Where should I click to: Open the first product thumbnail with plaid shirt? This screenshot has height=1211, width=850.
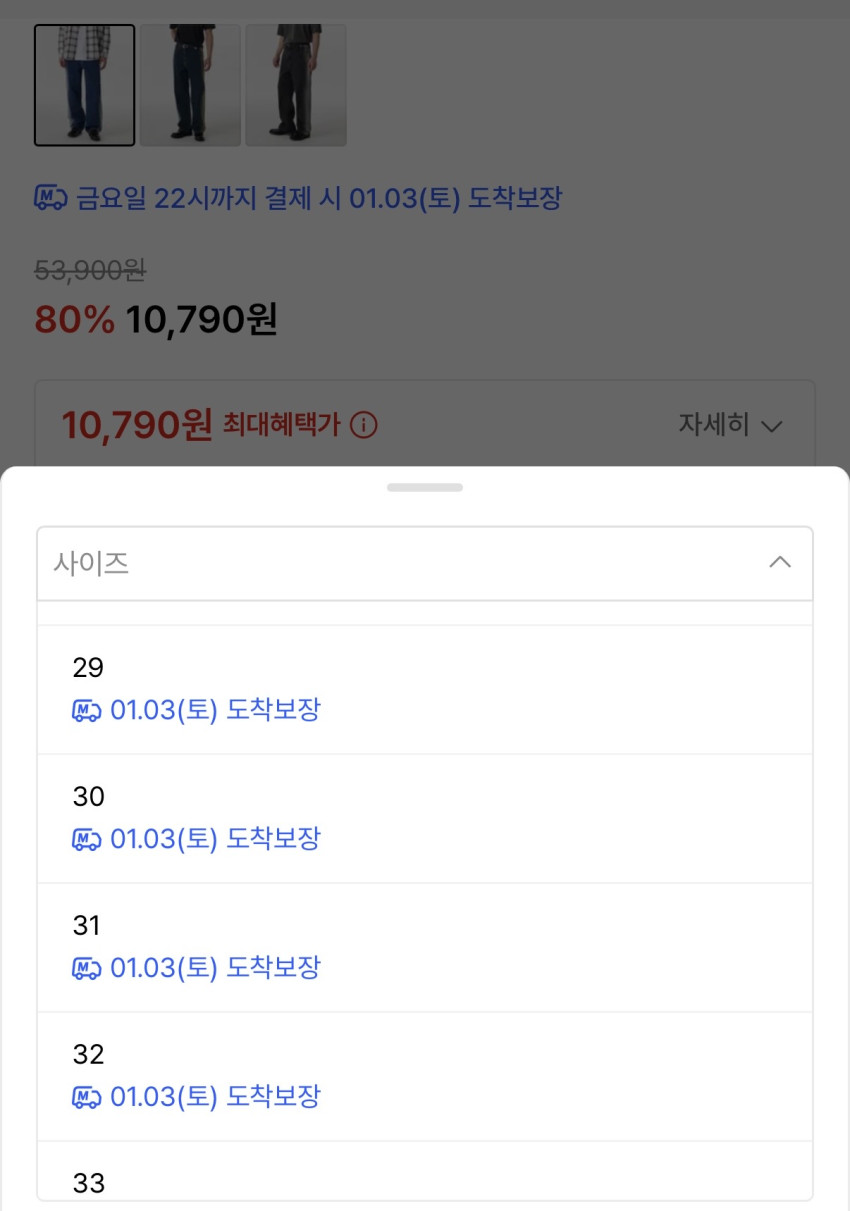tap(85, 85)
